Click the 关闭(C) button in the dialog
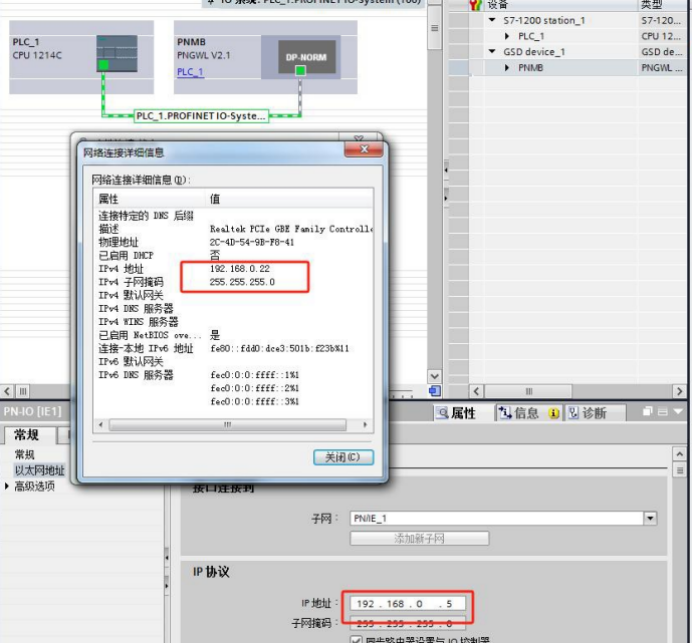Image resolution: width=692 pixels, height=644 pixels. pyautogui.click(x=343, y=457)
